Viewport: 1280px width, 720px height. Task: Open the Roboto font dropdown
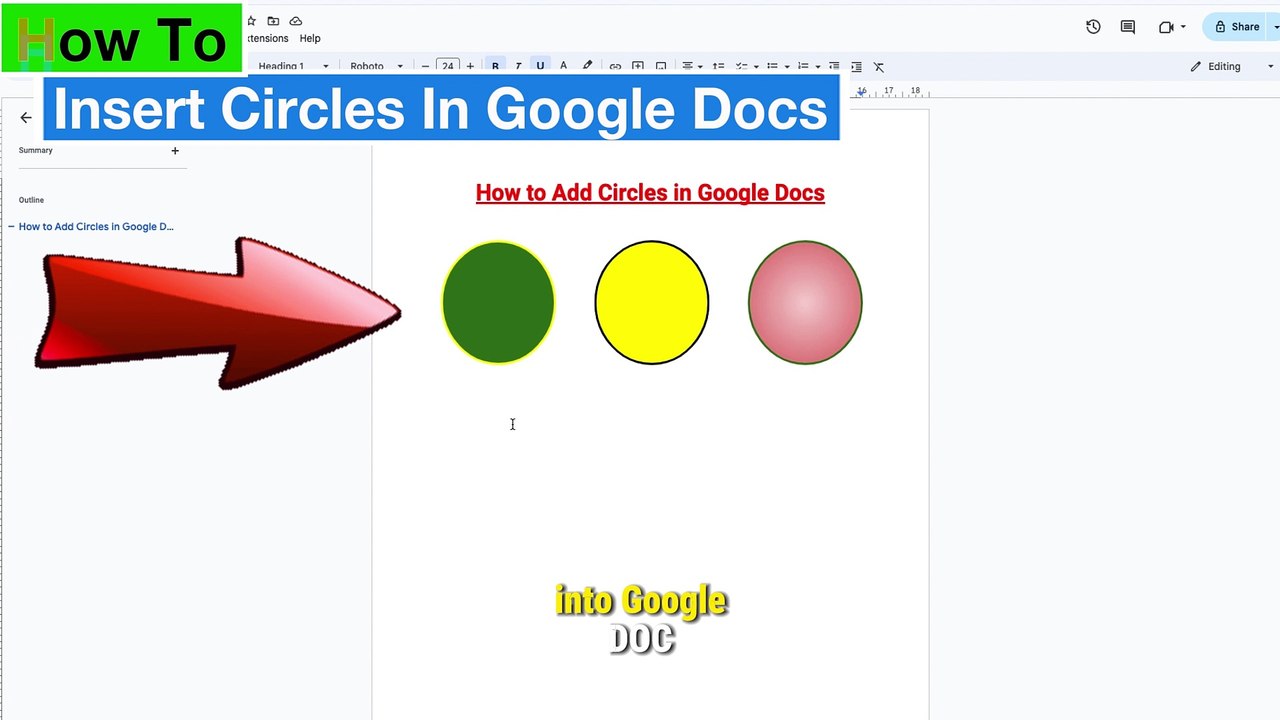pyautogui.click(x=376, y=67)
